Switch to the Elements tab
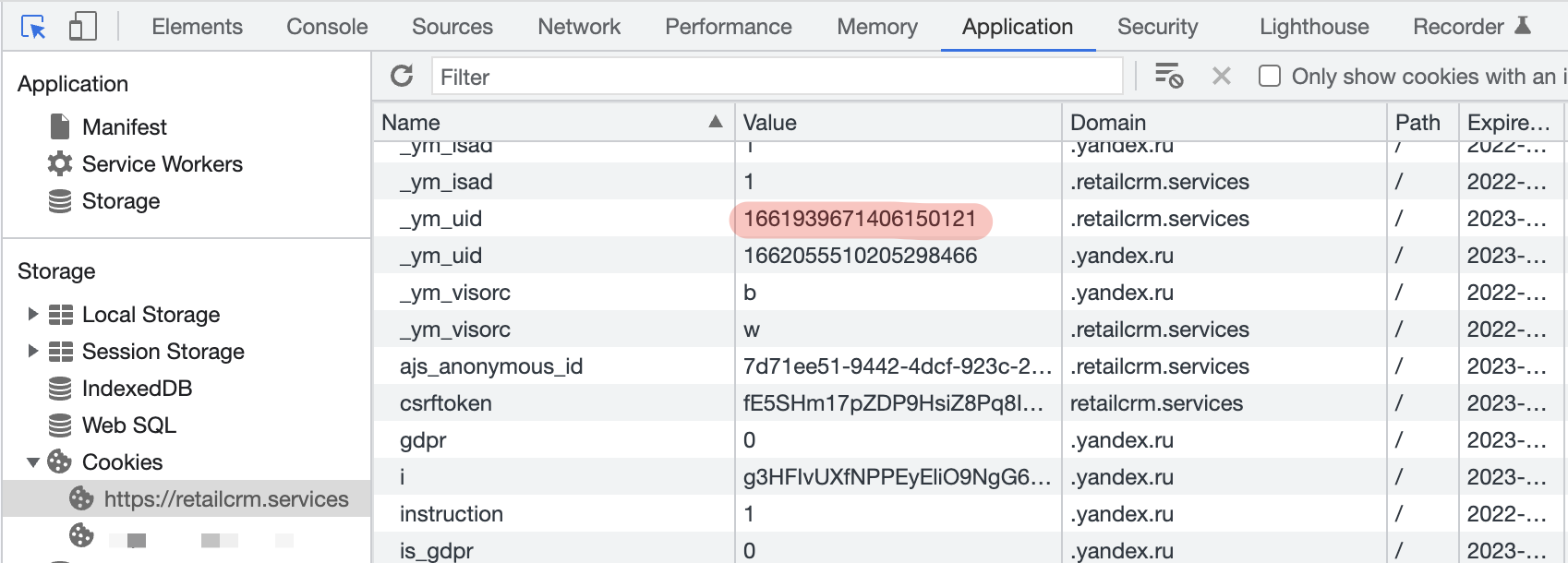Image resolution: width=1568 pixels, height=563 pixels. coord(198,27)
